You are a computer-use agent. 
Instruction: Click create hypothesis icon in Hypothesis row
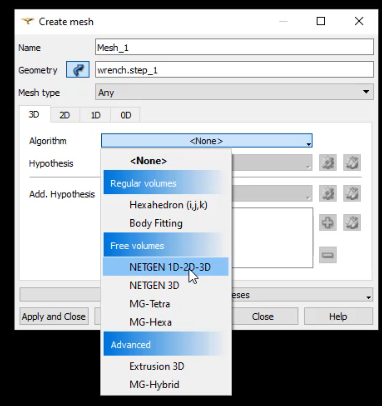pos(328,163)
